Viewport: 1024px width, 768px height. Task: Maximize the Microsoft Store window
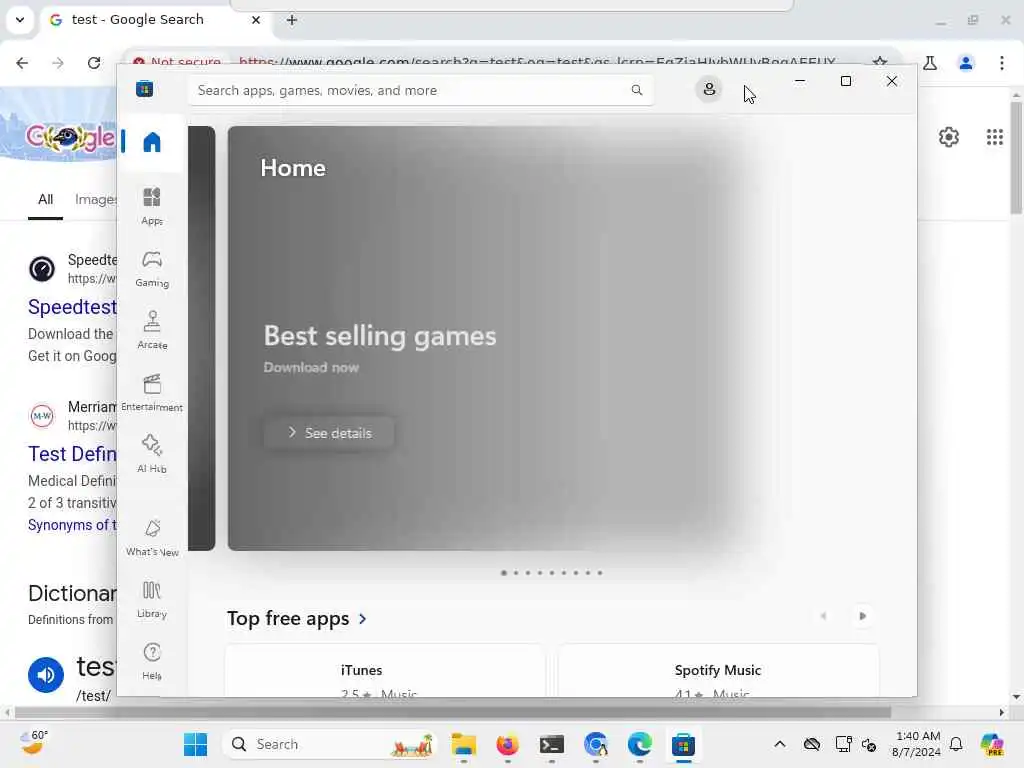point(846,81)
